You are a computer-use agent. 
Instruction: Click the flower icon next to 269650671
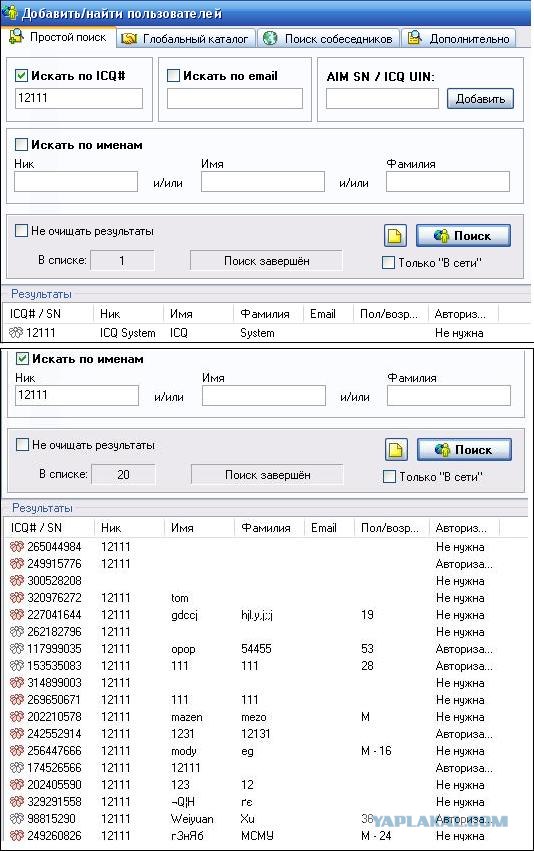(17, 700)
